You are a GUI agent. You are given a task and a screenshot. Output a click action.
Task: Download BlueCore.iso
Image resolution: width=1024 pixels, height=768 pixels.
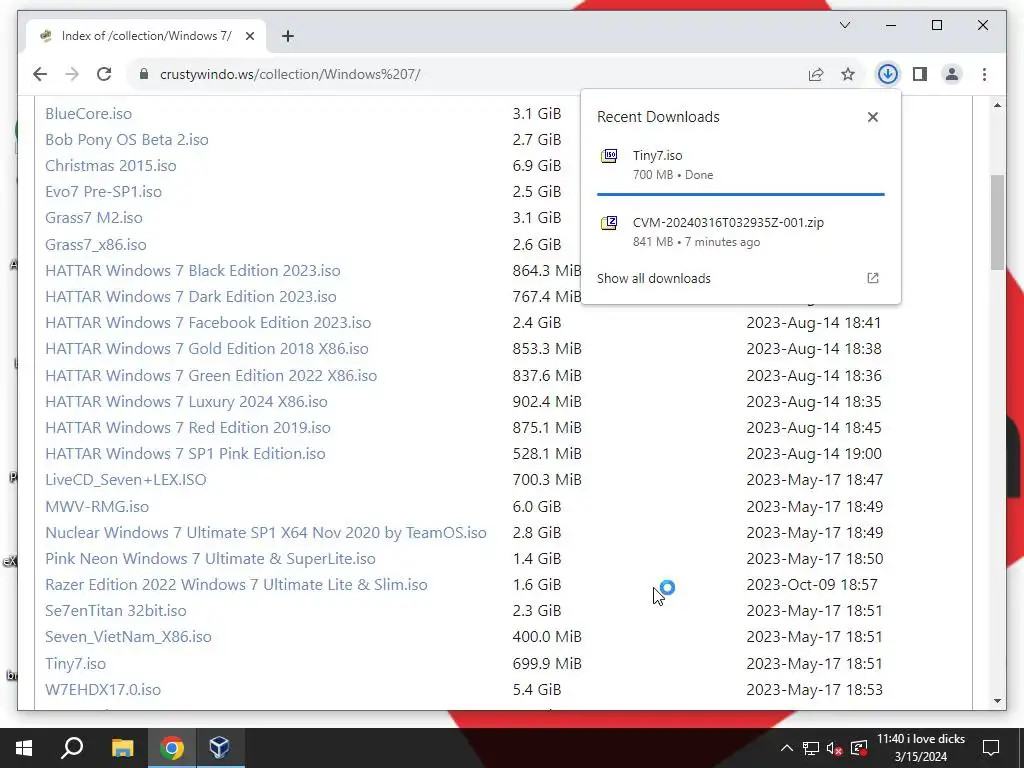click(88, 114)
